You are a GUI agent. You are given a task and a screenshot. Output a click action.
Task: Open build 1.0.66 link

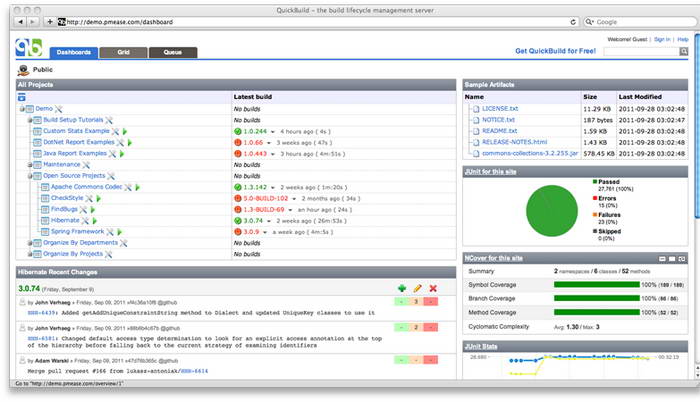[x=253, y=142]
